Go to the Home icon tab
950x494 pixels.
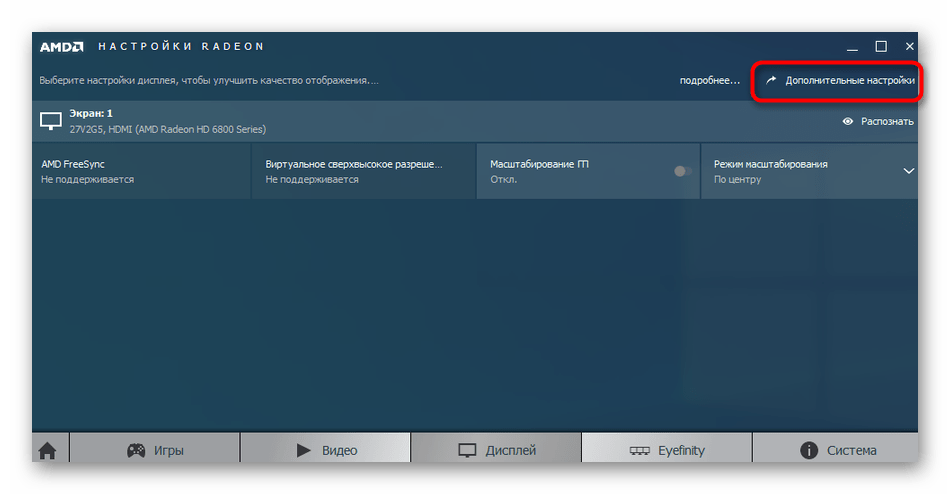point(47,450)
